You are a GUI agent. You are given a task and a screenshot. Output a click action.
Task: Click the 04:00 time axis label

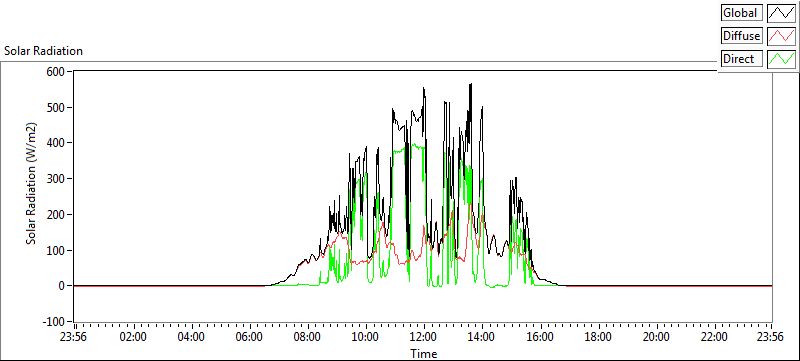(x=191, y=337)
